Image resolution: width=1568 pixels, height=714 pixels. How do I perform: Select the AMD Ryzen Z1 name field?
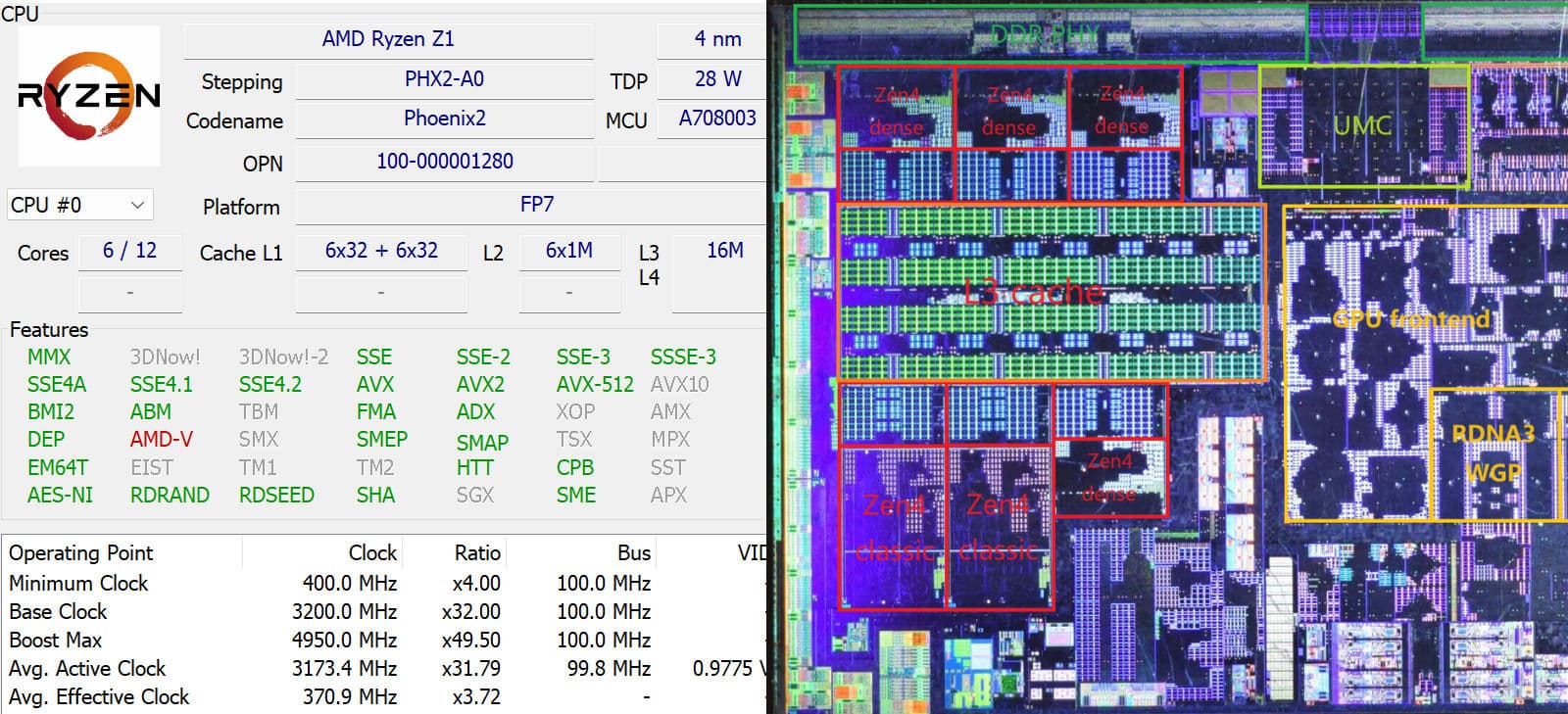pyautogui.click(x=388, y=39)
